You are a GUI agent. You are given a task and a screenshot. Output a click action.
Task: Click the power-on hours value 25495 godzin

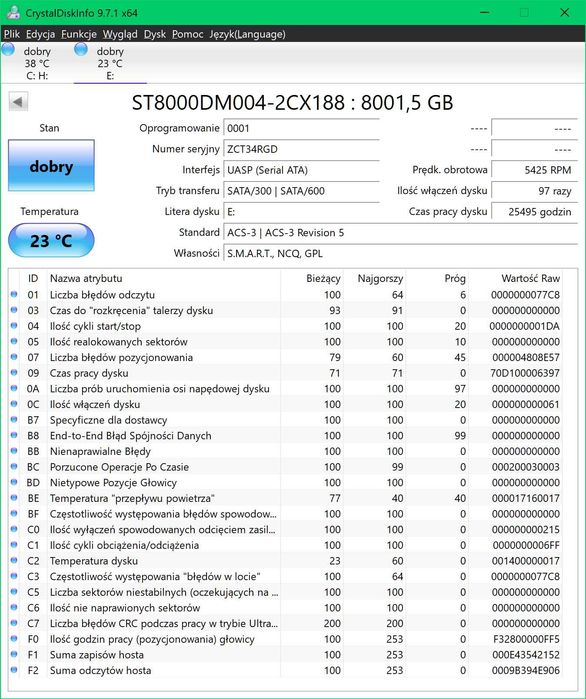pyautogui.click(x=534, y=212)
